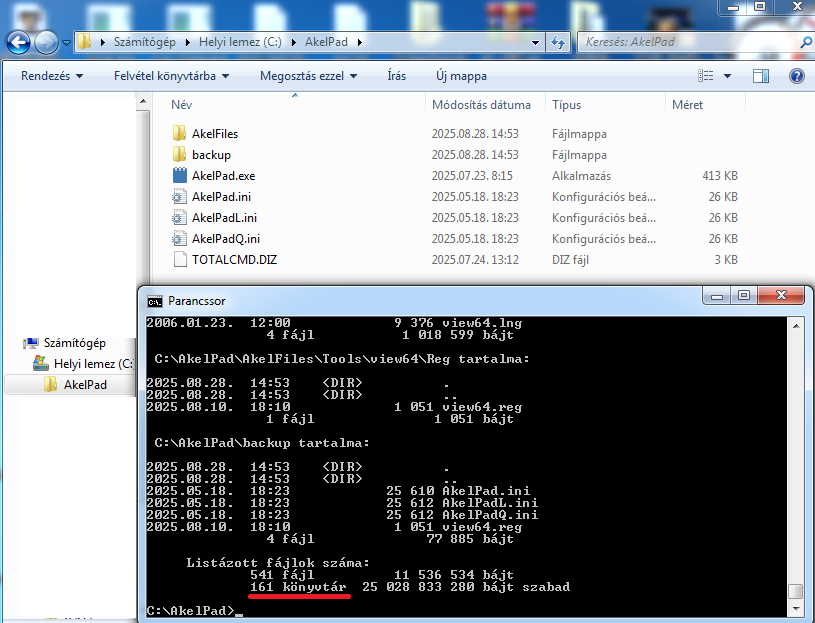This screenshot has width=815, height=623.
Task: Select TOTALCMD.DIZ file icon
Action: coord(179,259)
